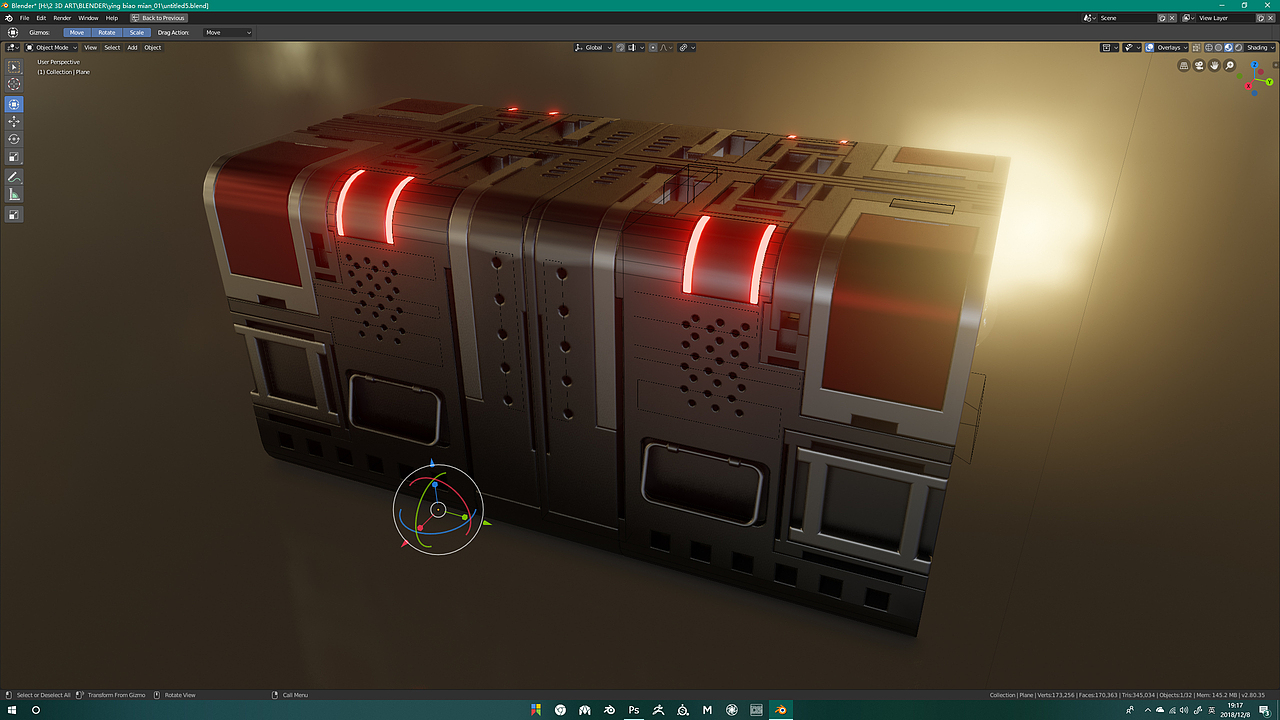
Task: Open the Object Mode dropdown
Action: tap(52, 47)
